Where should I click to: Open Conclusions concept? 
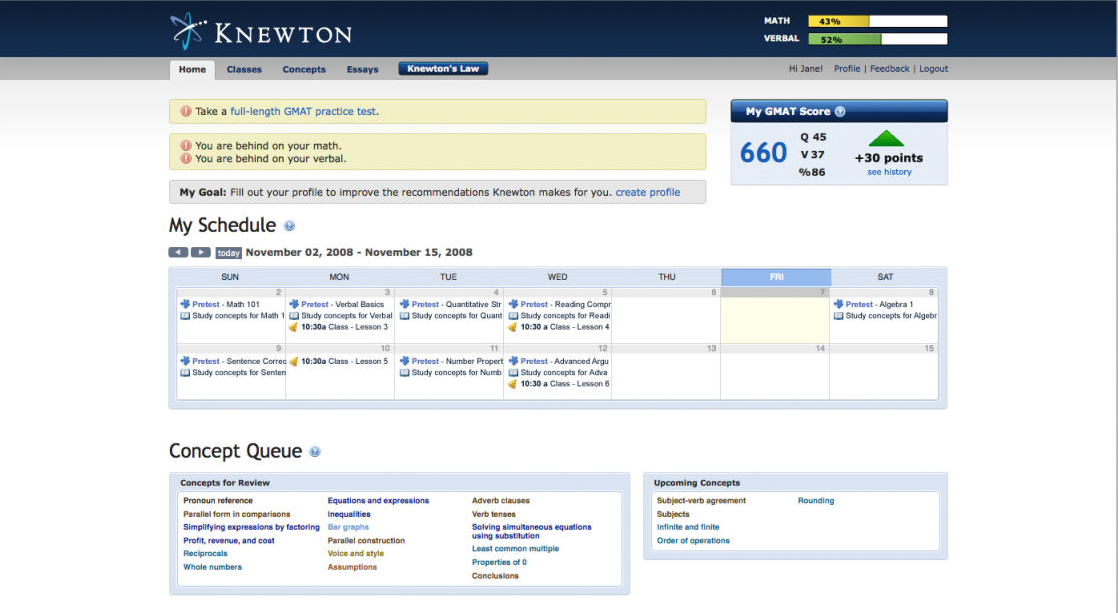[495, 576]
